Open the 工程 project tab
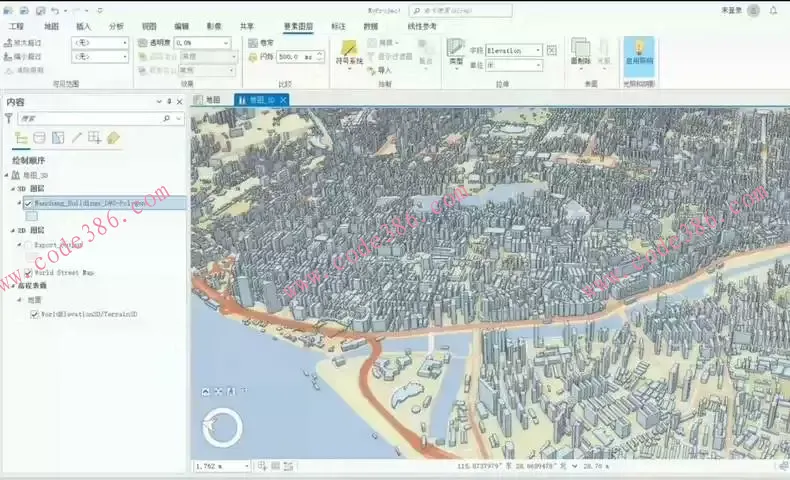Image resolution: width=790 pixels, height=480 pixels. [17, 26]
